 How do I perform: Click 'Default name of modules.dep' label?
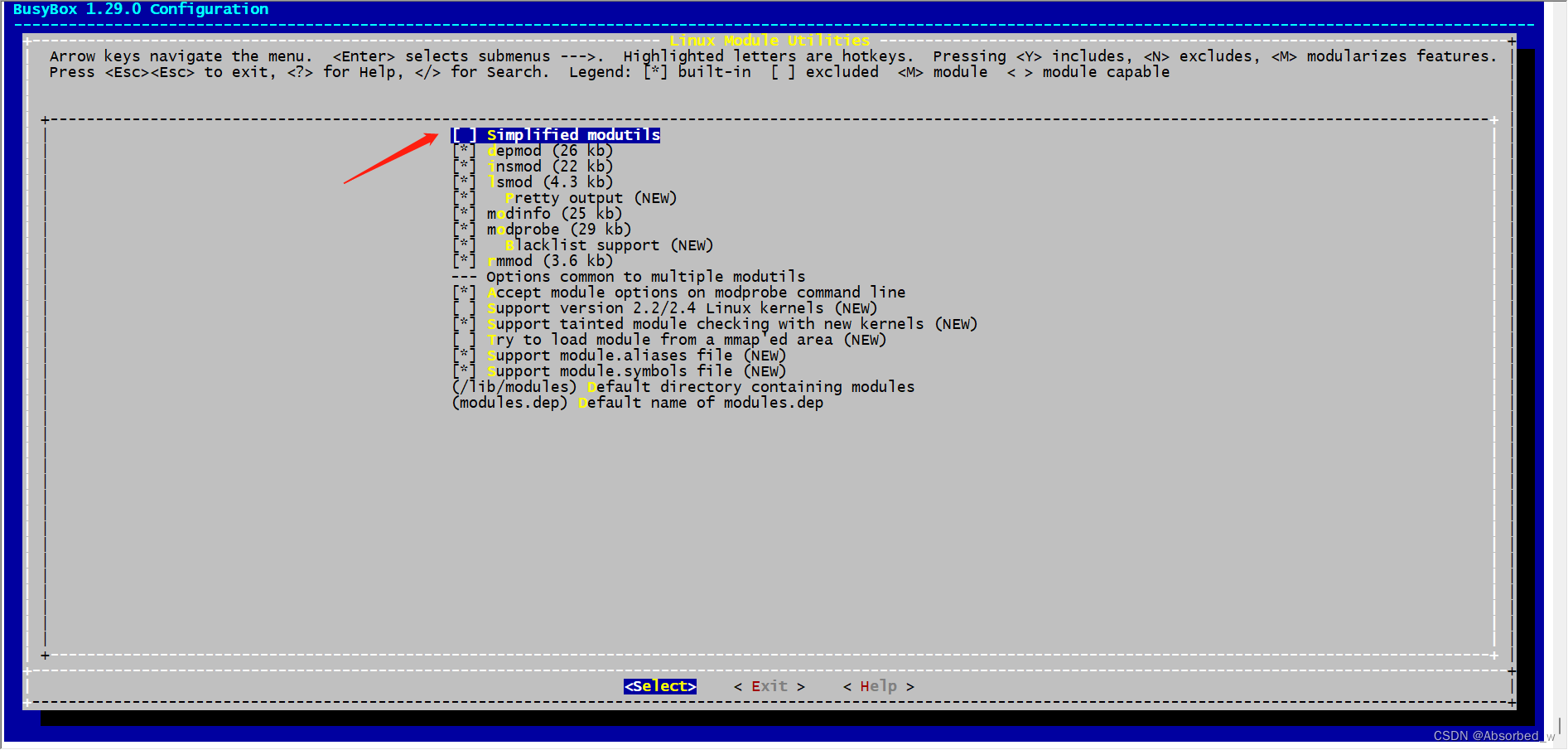pos(701,403)
